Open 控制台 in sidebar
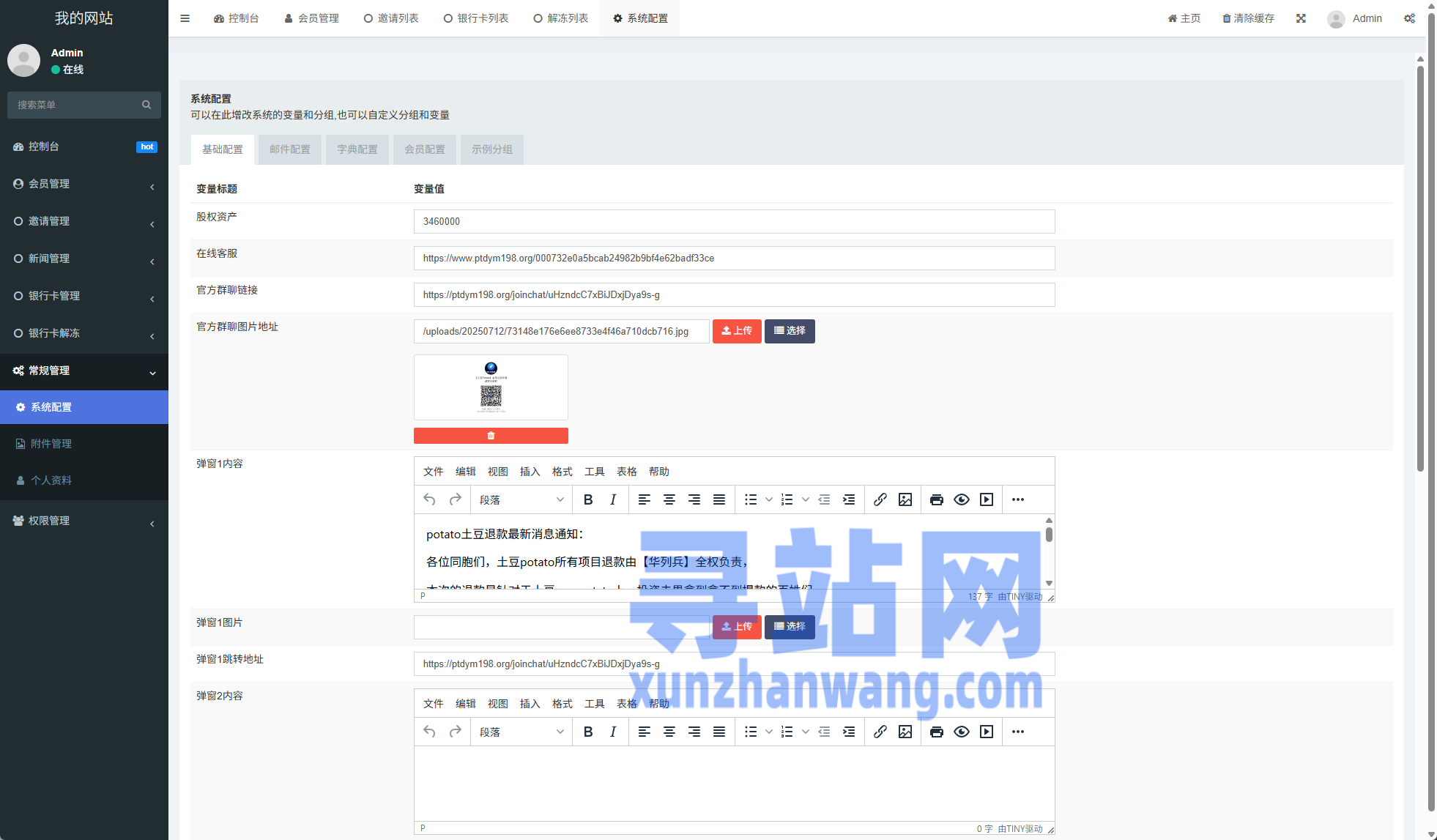Image resolution: width=1437 pixels, height=840 pixels. pos(84,146)
